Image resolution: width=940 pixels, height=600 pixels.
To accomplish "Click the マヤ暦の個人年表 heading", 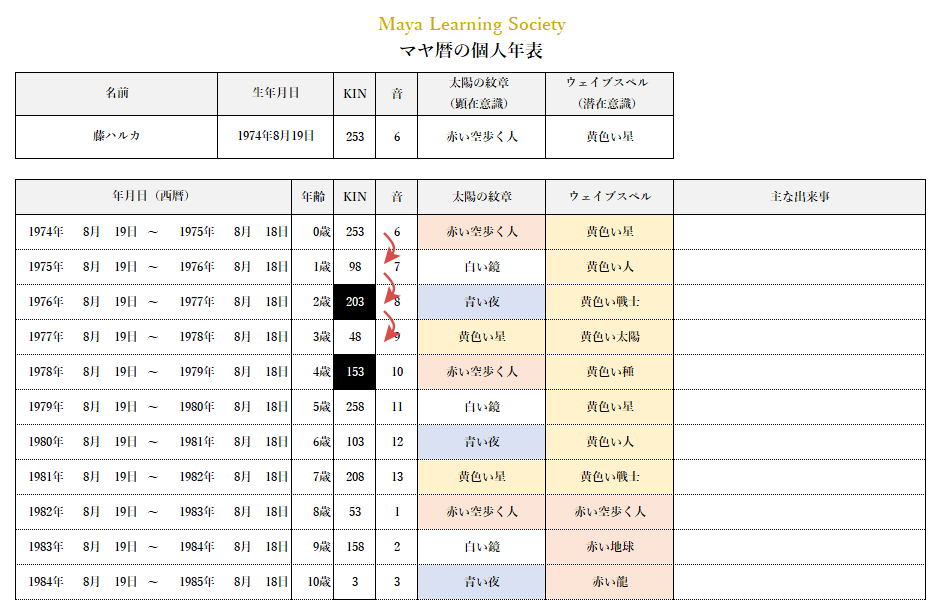I will click(x=471, y=50).
